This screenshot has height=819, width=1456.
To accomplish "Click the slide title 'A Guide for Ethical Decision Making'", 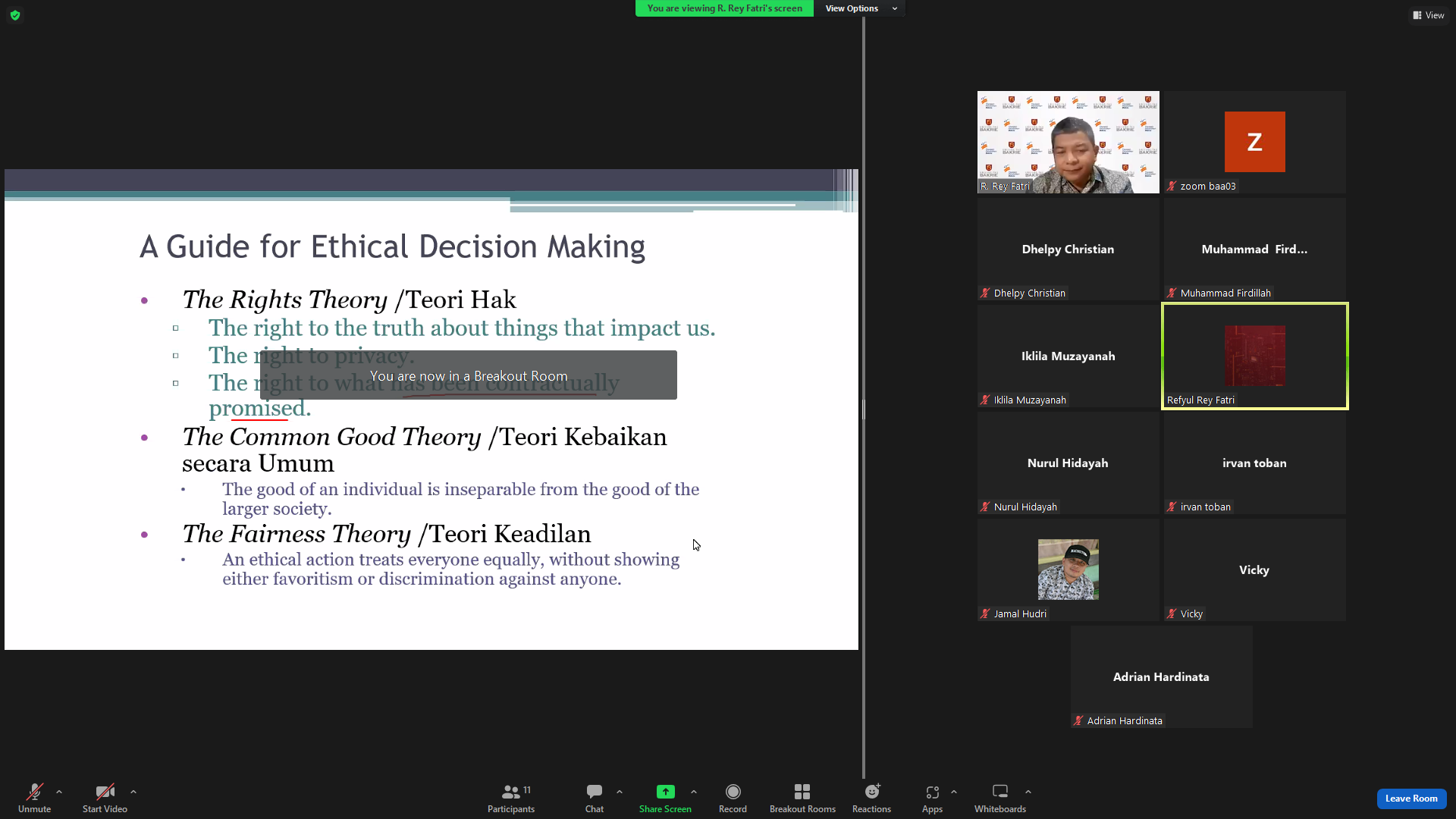I will (392, 247).
